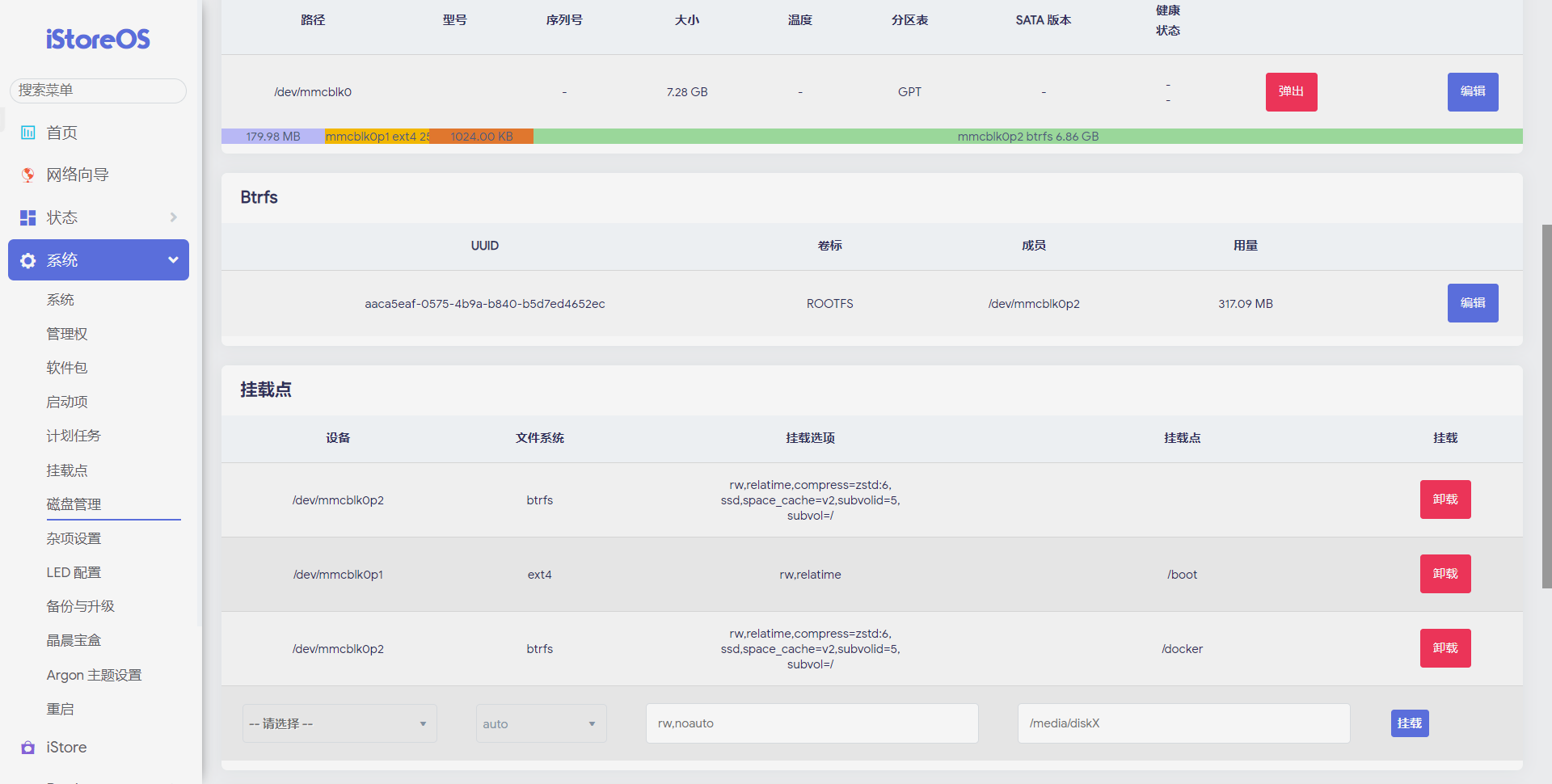Click the network wizard globe icon
Screen dimensions: 1552x784
click(x=28, y=175)
